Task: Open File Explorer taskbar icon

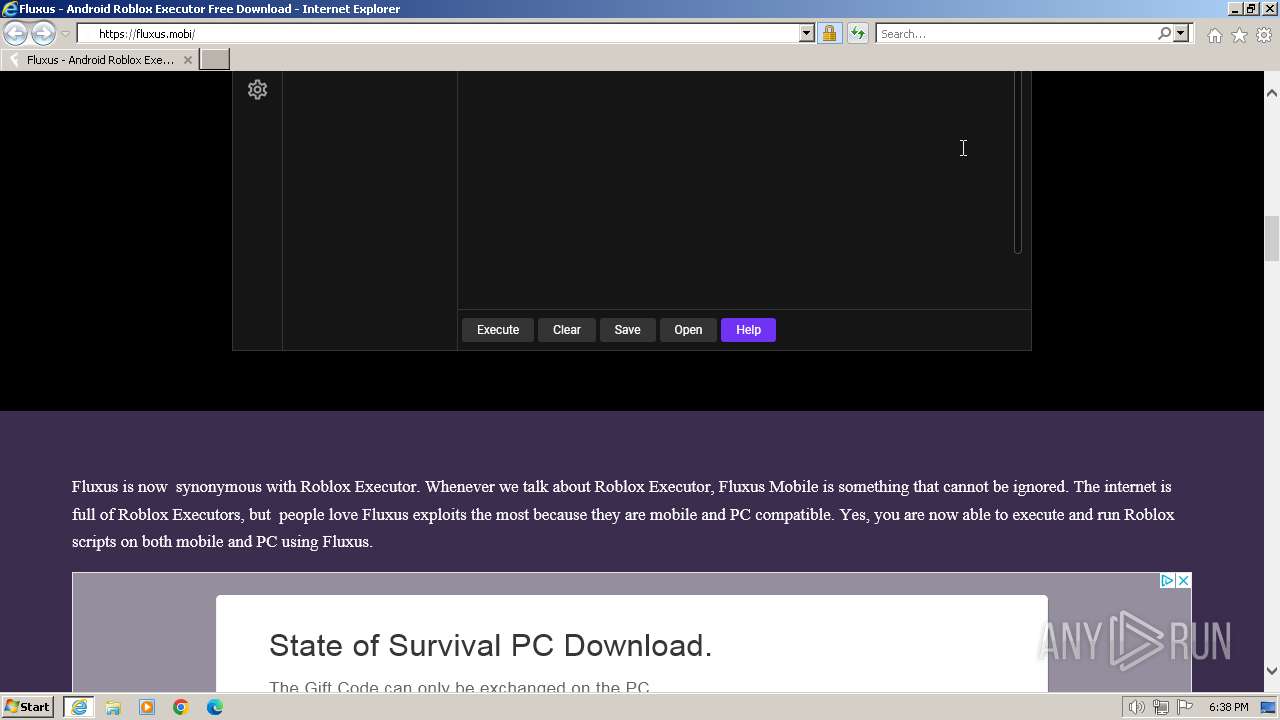Action: pos(113,707)
